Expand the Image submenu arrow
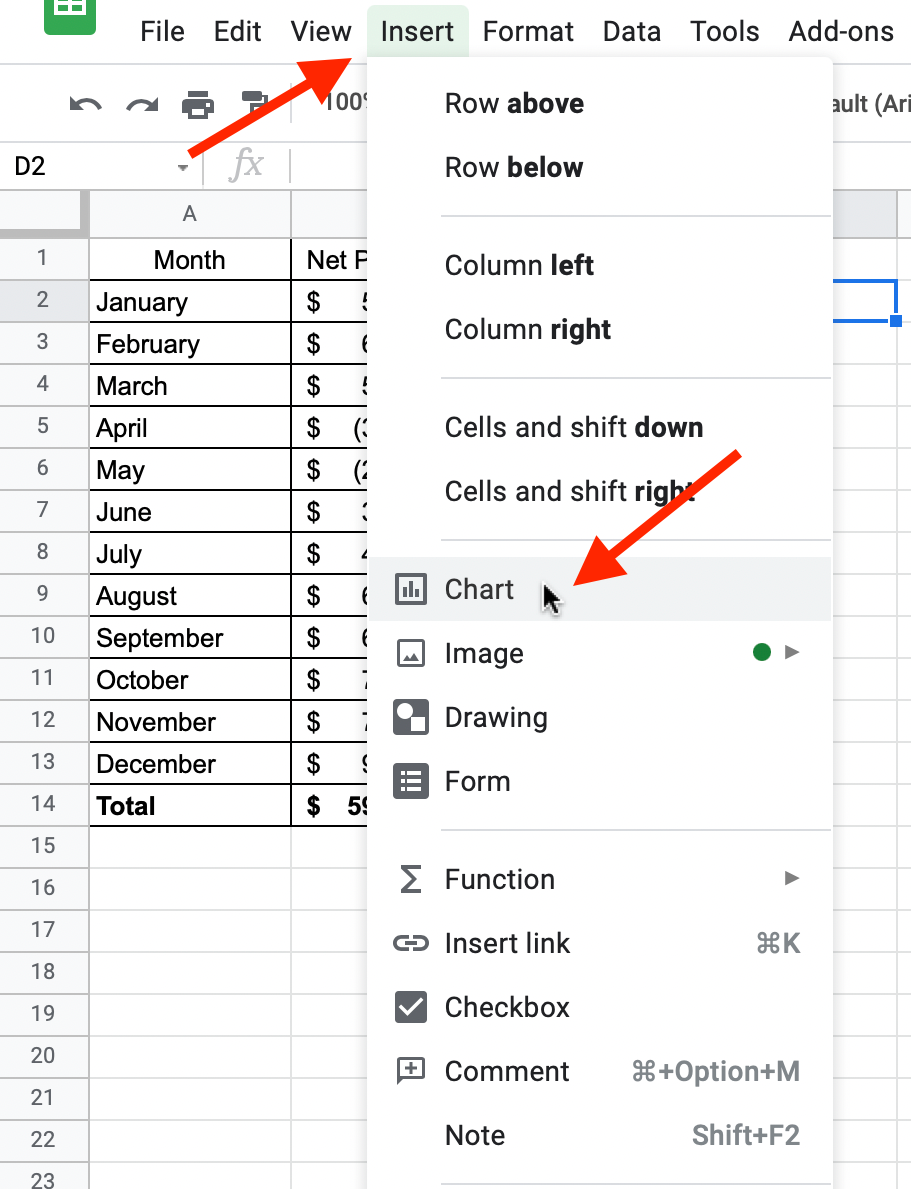The width and height of the screenshot is (911, 1189). [x=792, y=653]
